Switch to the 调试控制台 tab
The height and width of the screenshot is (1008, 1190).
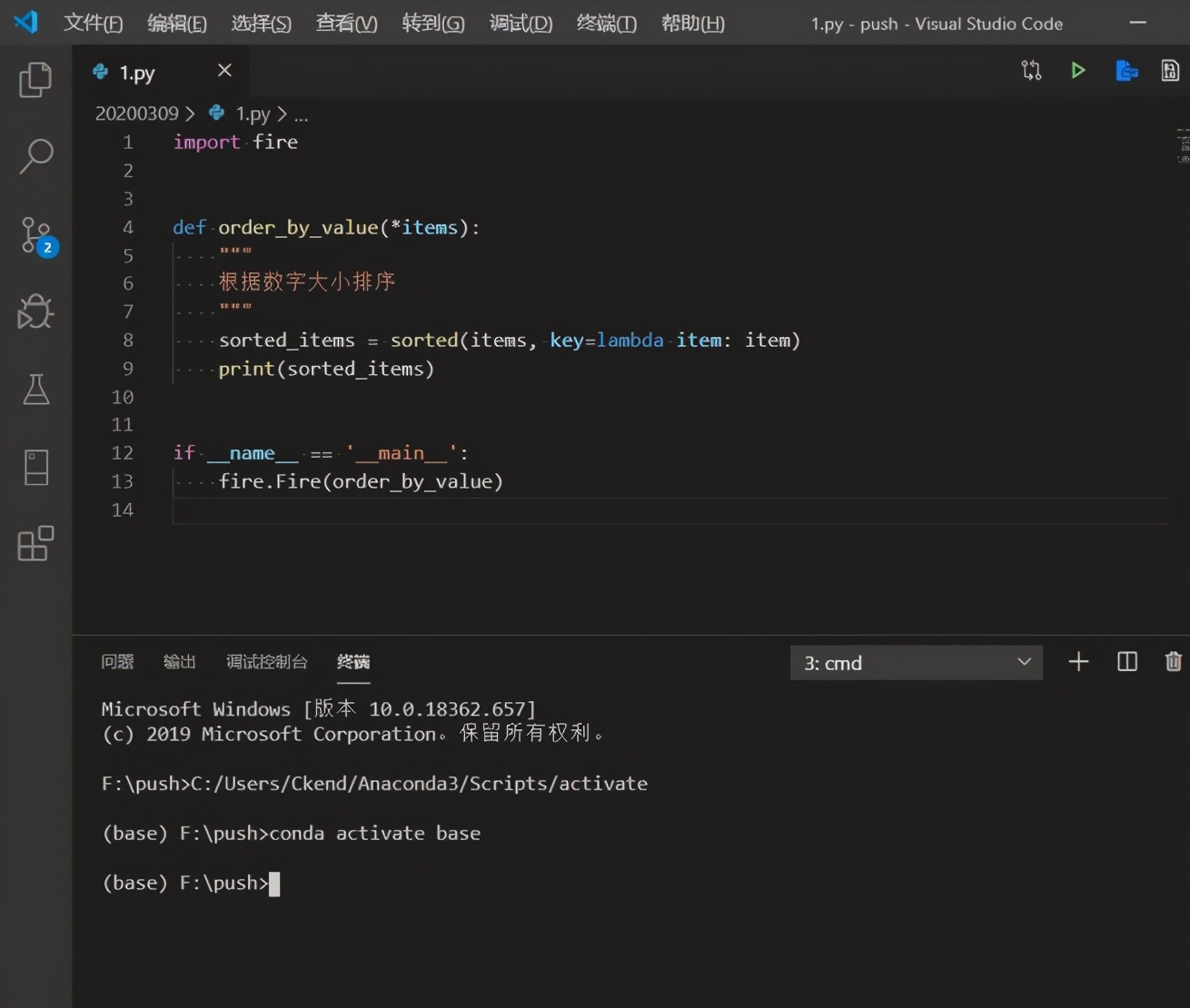click(x=266, y=662)
